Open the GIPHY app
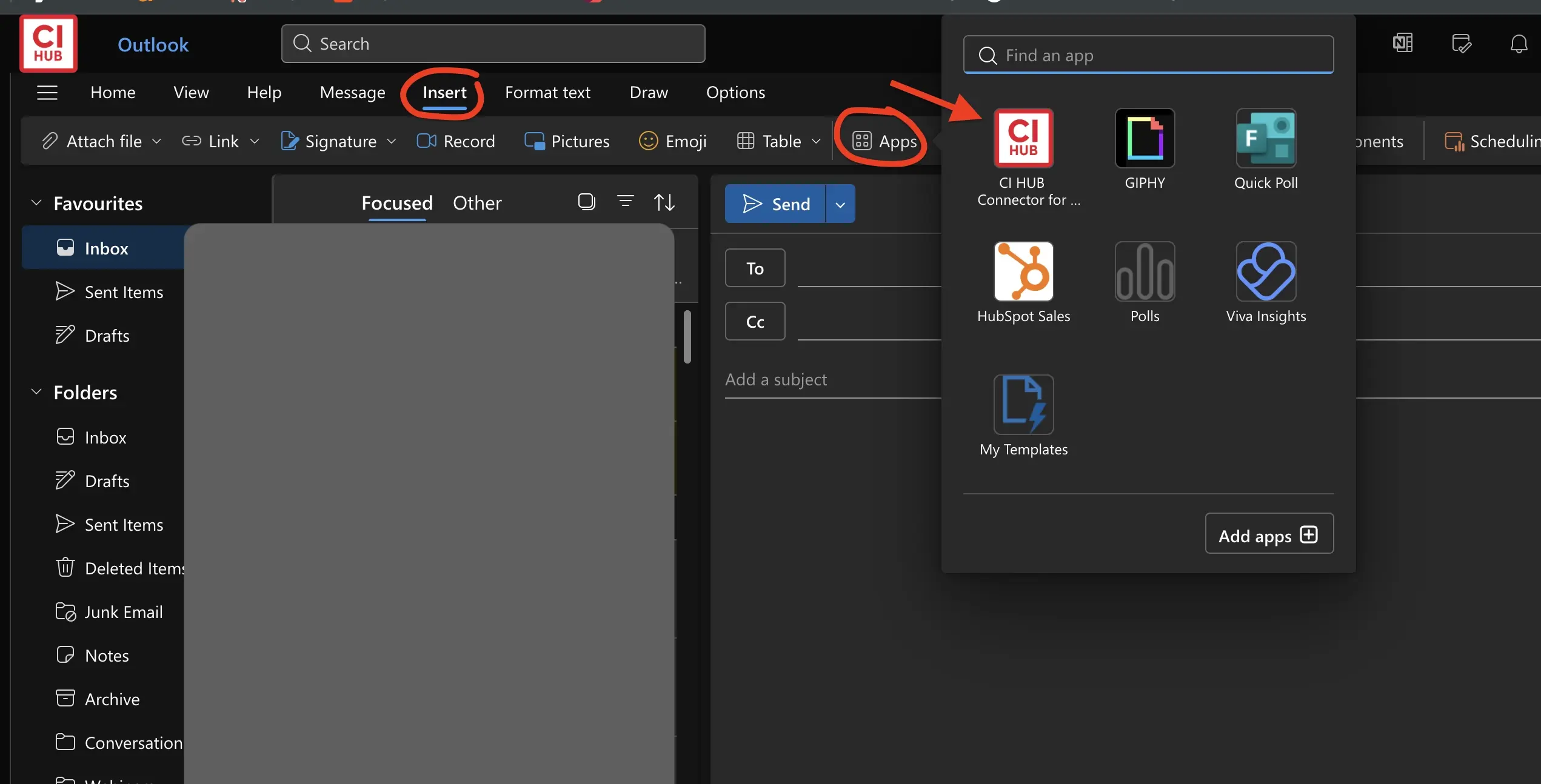Image resolution: width=1541 pixels, height=784 pixels. (x=1145, y=149)
